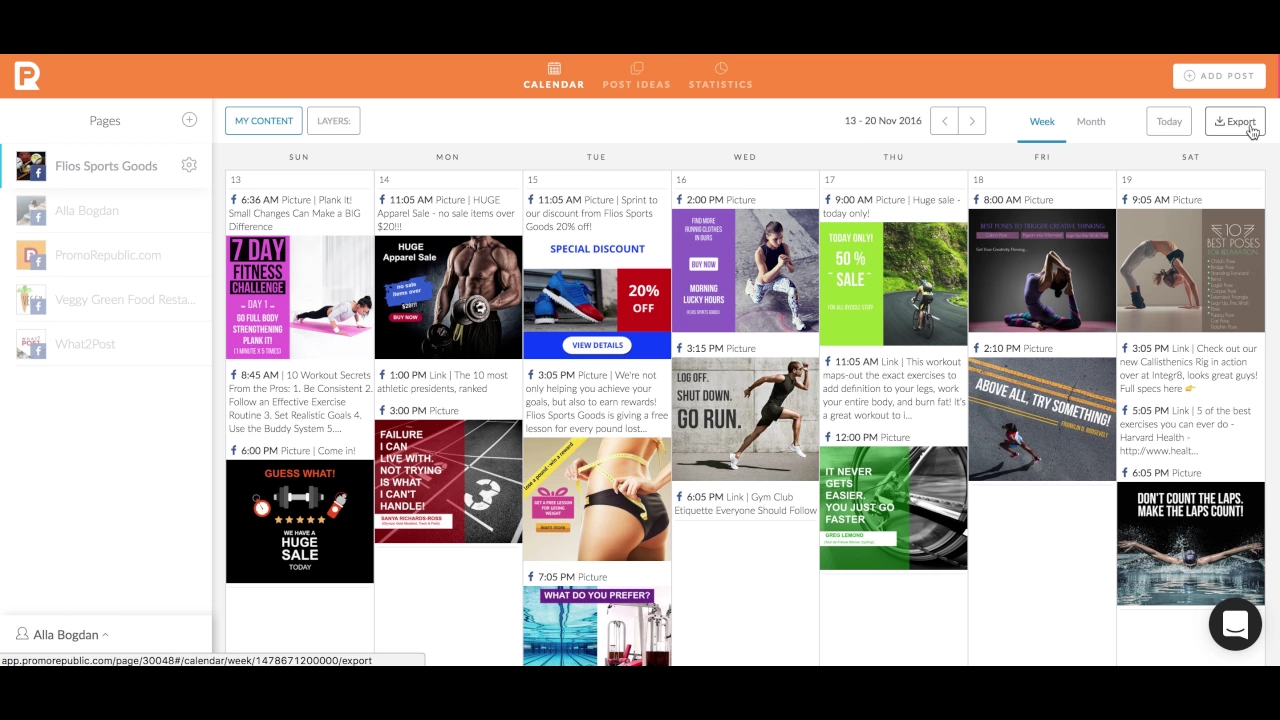Open Special Discount 20% off image
1280x720 pixels.
(597, 297)
